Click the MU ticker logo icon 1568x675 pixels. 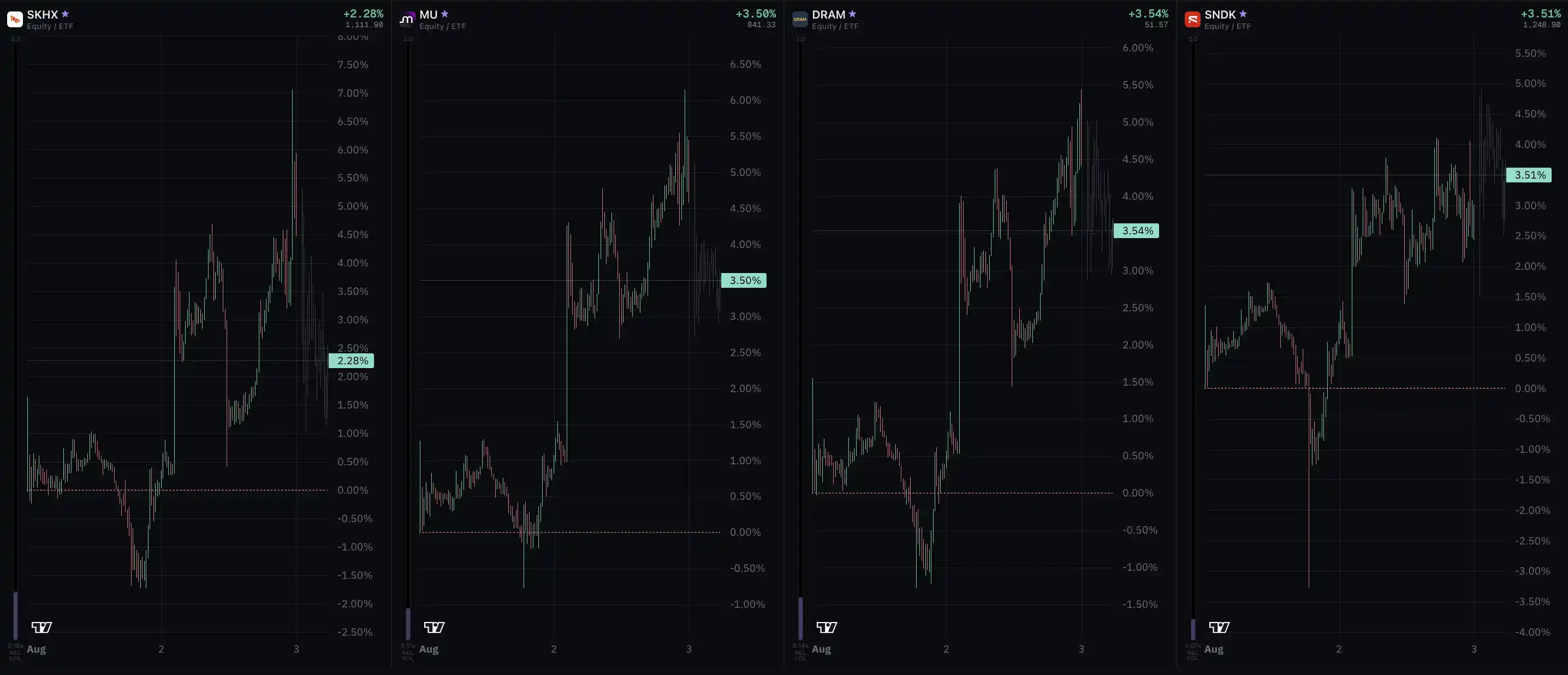click(x=407, y=20)
